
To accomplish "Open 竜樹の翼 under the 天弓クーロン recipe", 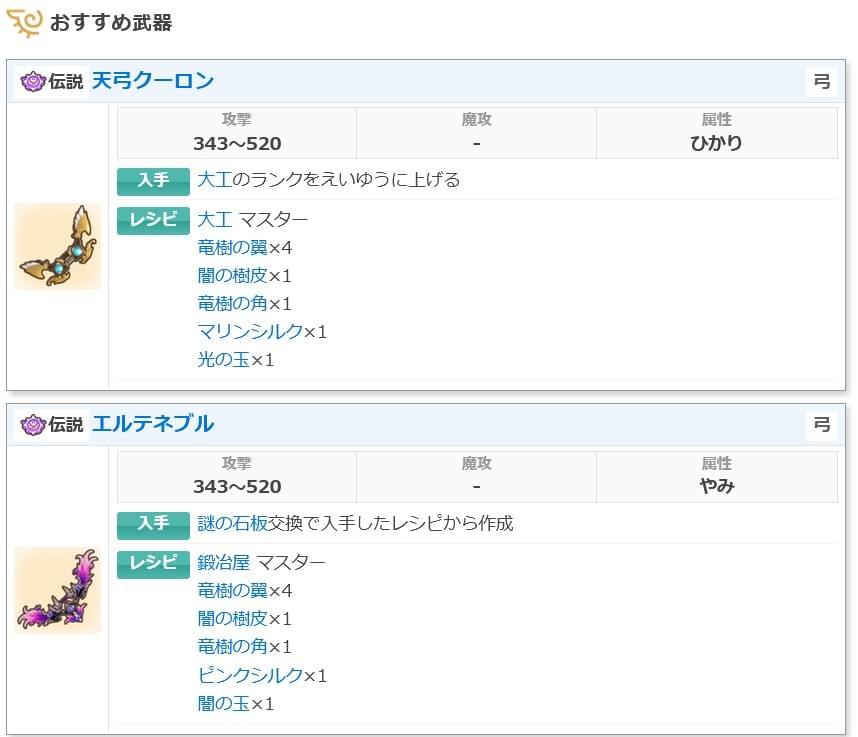I will [x=233, y=247].
